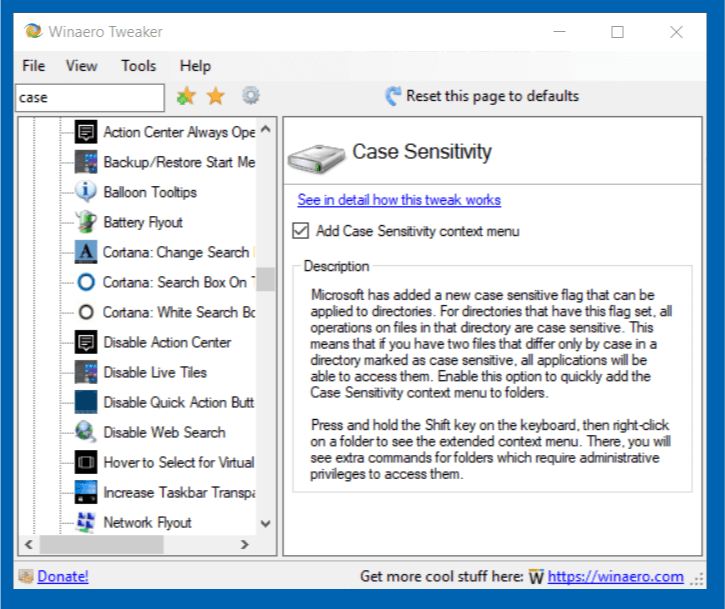Click the Network Flyout icon
The image size is (725, 609).
(x=86, y=522)
